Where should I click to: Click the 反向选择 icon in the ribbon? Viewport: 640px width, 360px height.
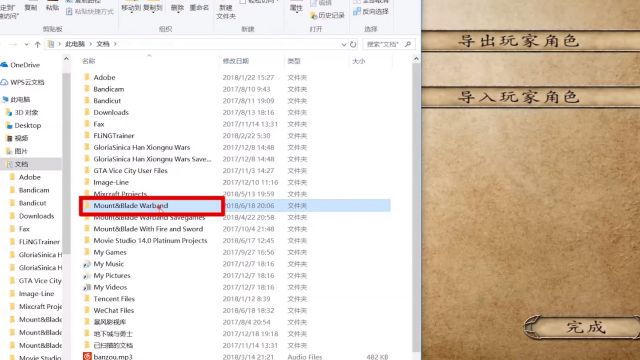[357, 11]
